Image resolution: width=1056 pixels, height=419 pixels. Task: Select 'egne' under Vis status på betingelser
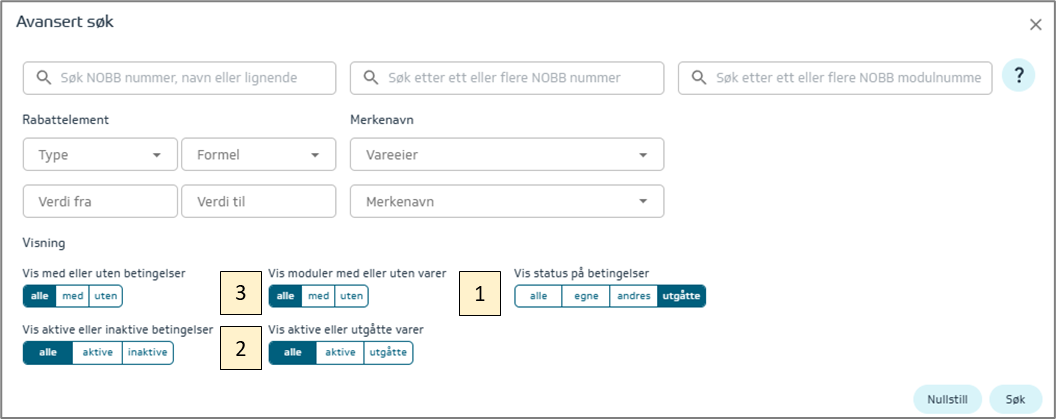(586, 296)
